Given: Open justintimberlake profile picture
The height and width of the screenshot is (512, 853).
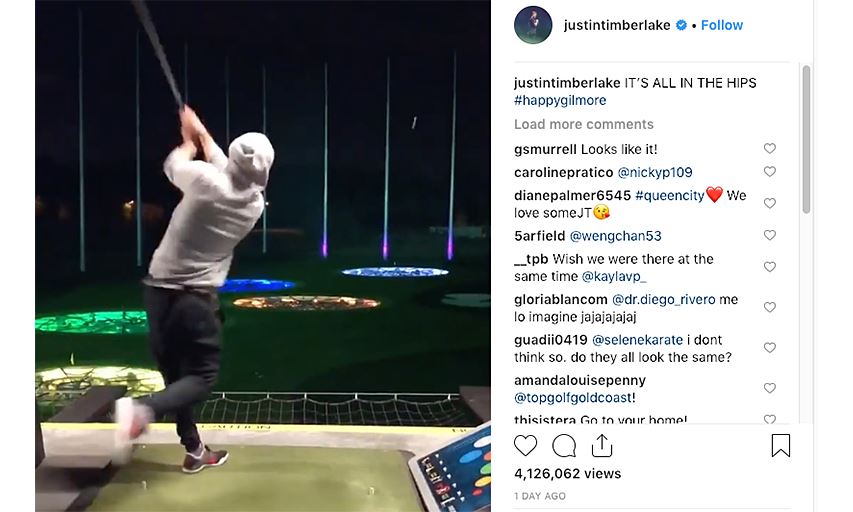Looking at the screenshot, I should [x=533, y=25].
